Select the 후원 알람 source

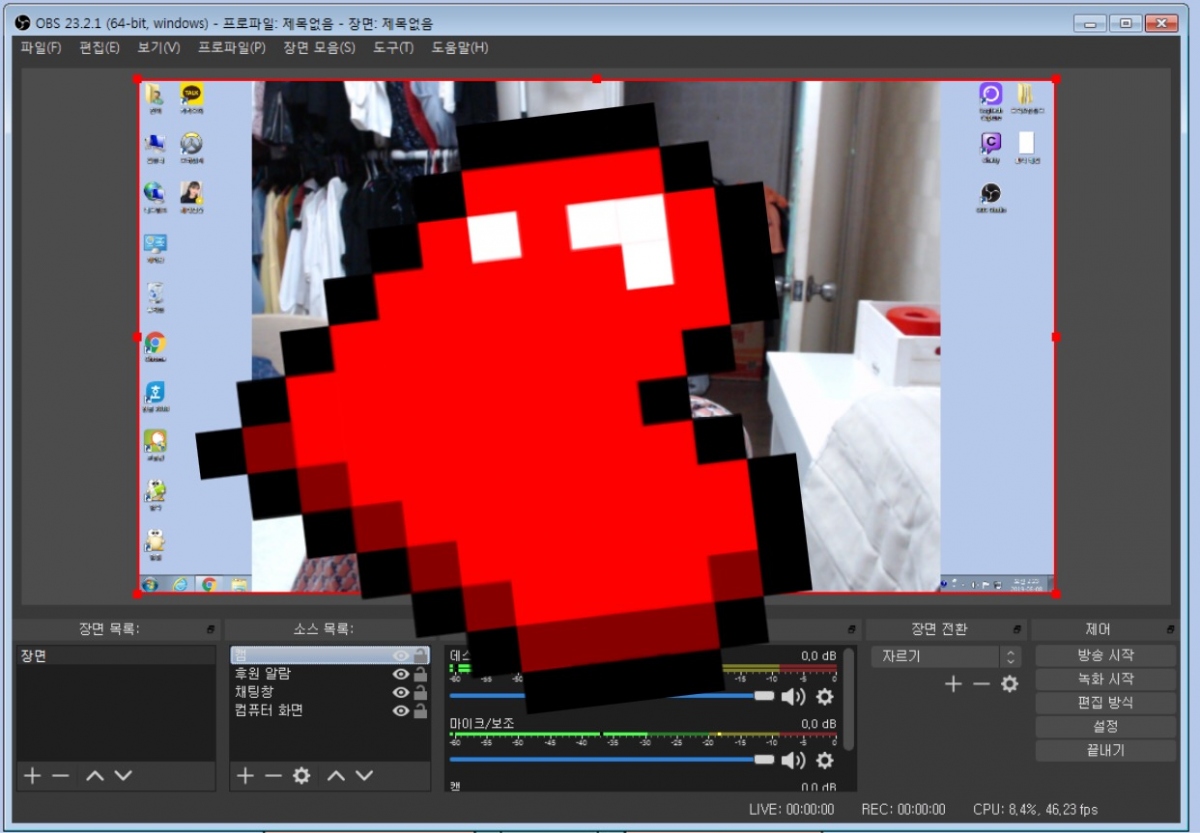click(x=330, y=674)
